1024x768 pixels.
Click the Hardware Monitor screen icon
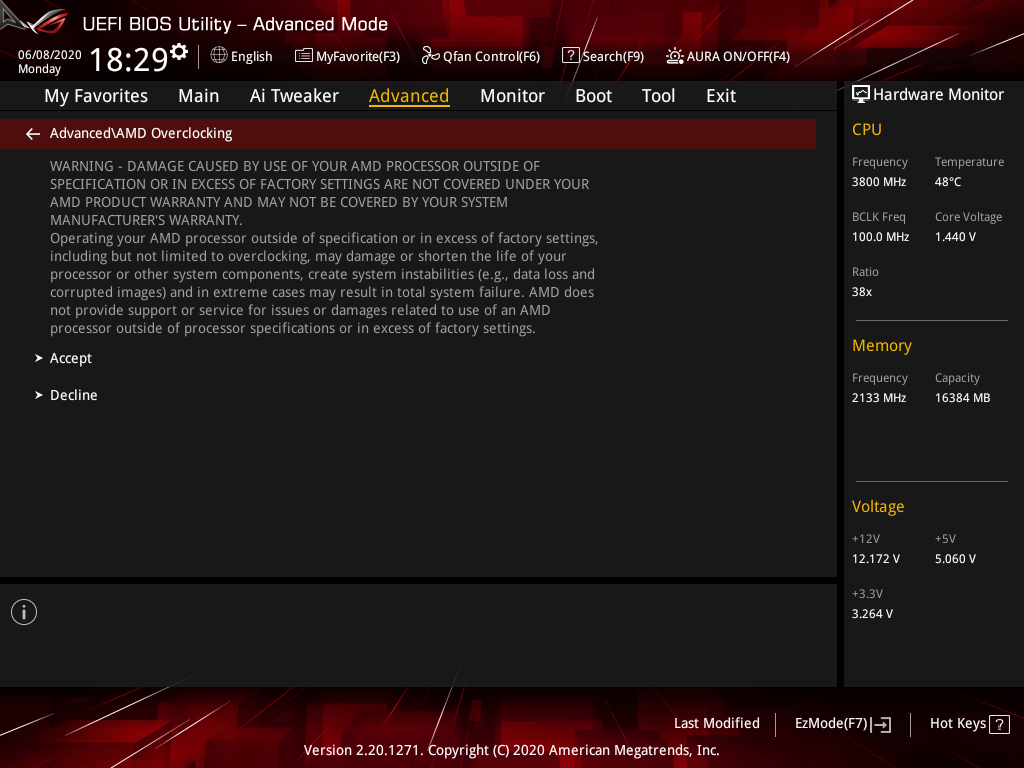pyautogui.click(x=861, y=95)
